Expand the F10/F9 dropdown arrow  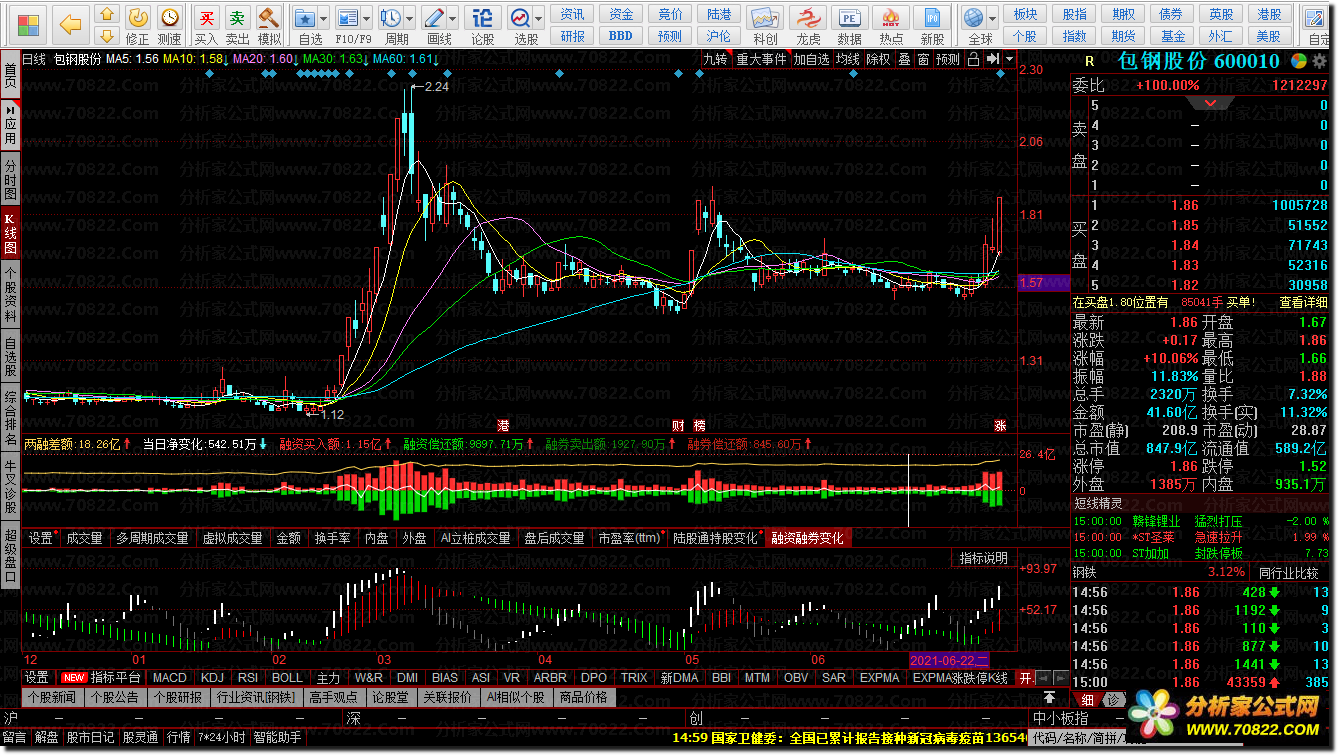tap(365, 19)
